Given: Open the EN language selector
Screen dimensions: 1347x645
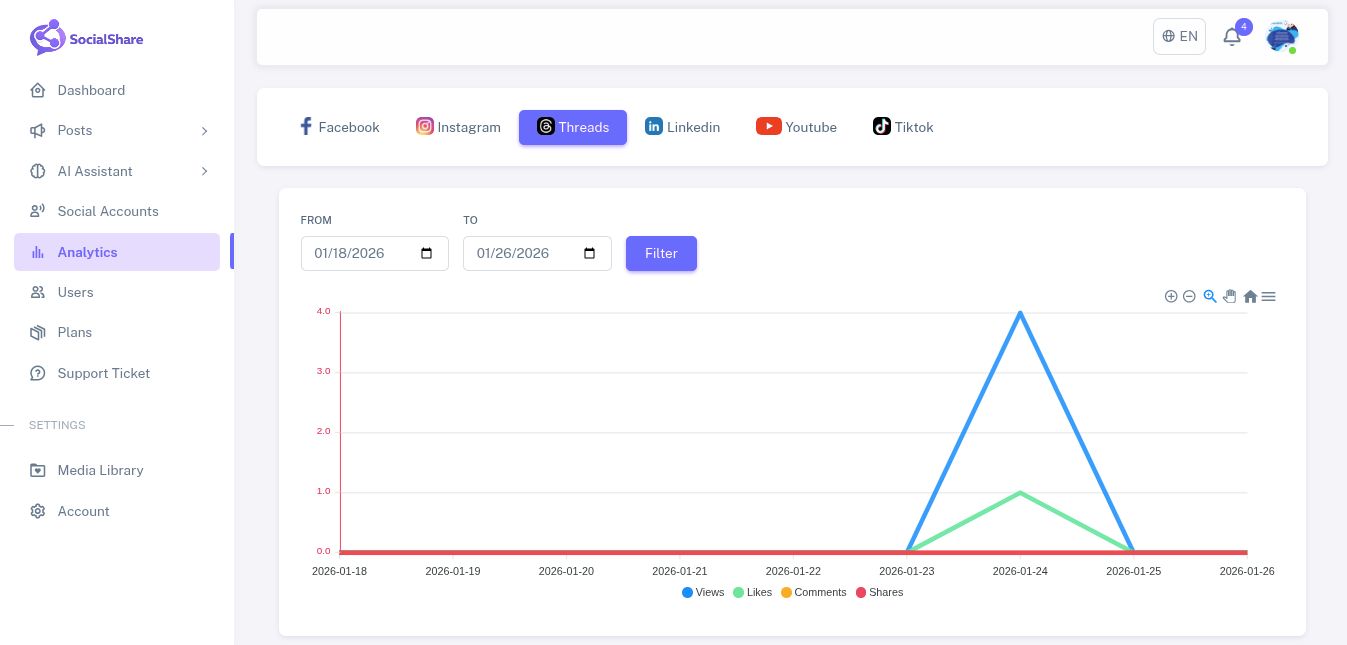Looking at the screenshot, I should [x=1179, y=37].
